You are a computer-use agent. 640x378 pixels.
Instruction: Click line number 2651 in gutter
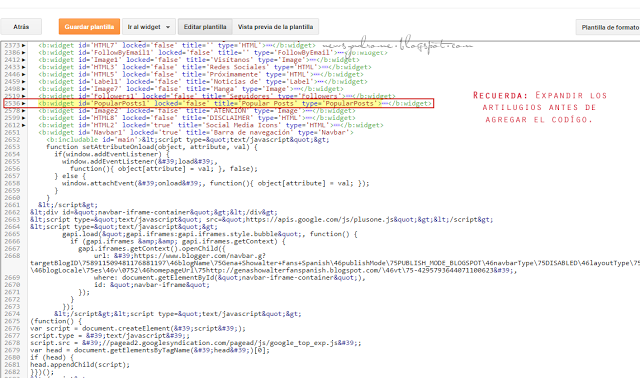12,133
